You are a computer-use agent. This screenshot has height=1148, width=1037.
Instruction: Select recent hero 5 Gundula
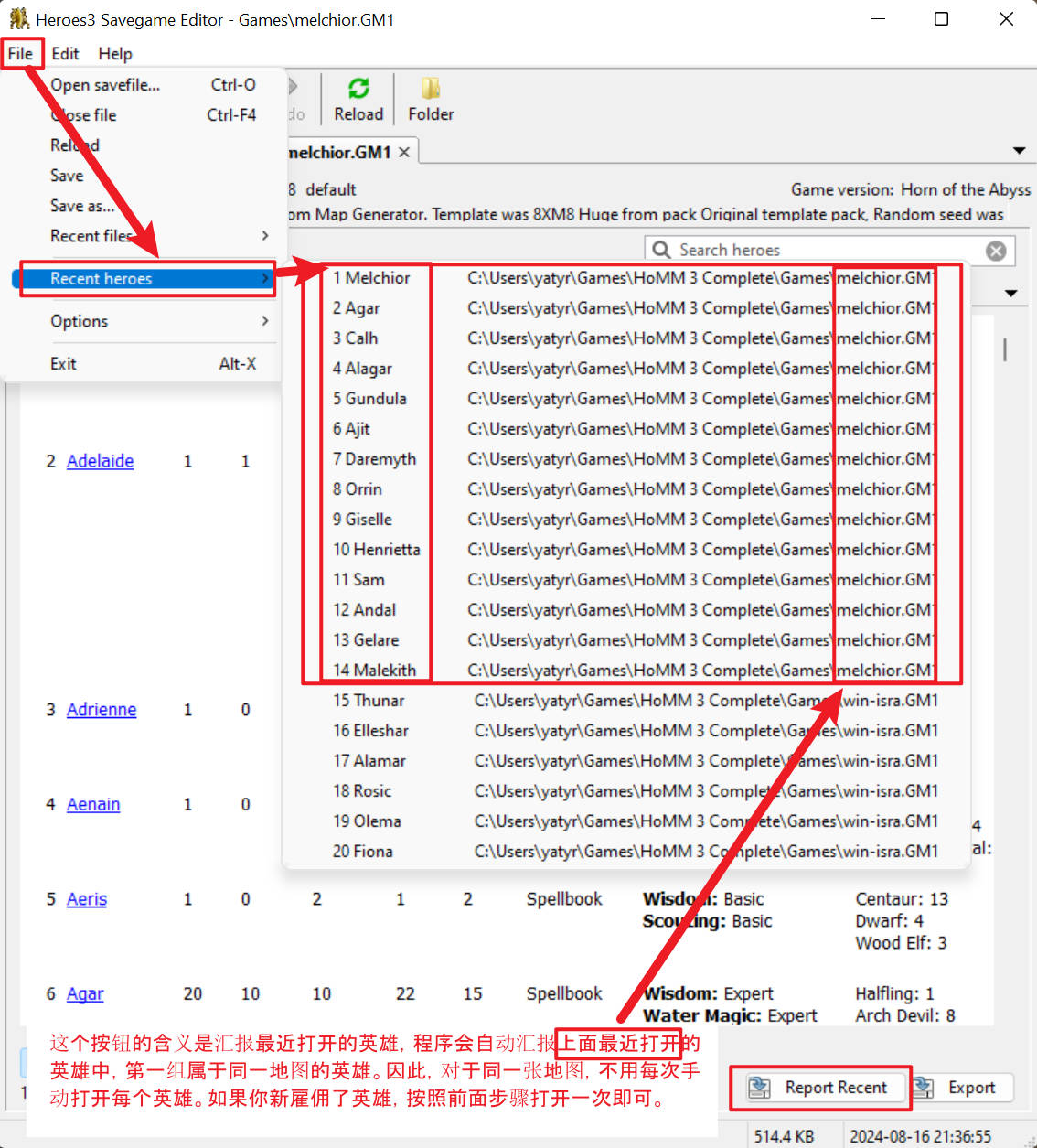625,399
